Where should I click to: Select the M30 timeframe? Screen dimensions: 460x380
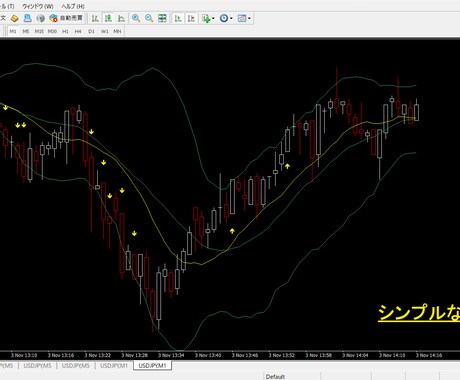52,31
